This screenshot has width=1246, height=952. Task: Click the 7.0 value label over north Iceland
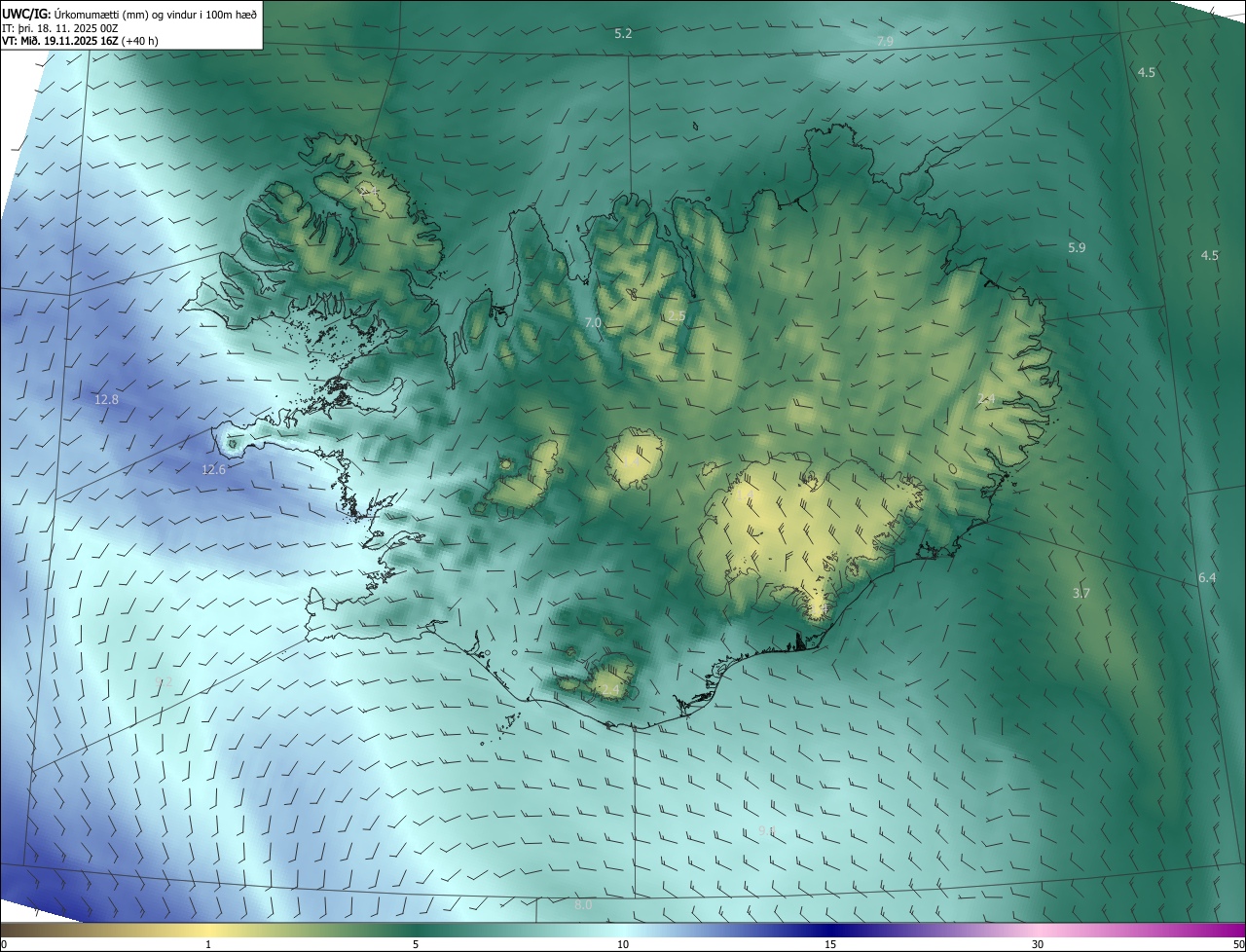click(x=594, y=322)
